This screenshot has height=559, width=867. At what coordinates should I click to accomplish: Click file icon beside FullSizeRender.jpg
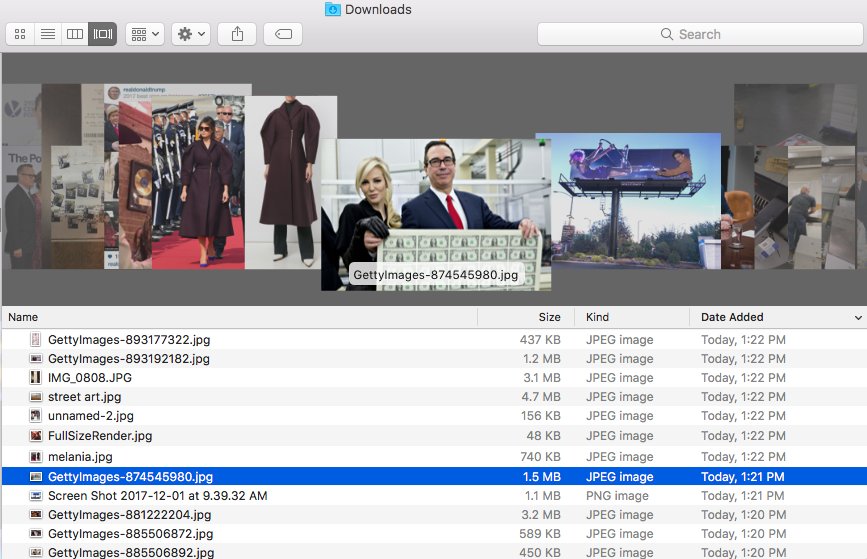click(x=36, y=436)
